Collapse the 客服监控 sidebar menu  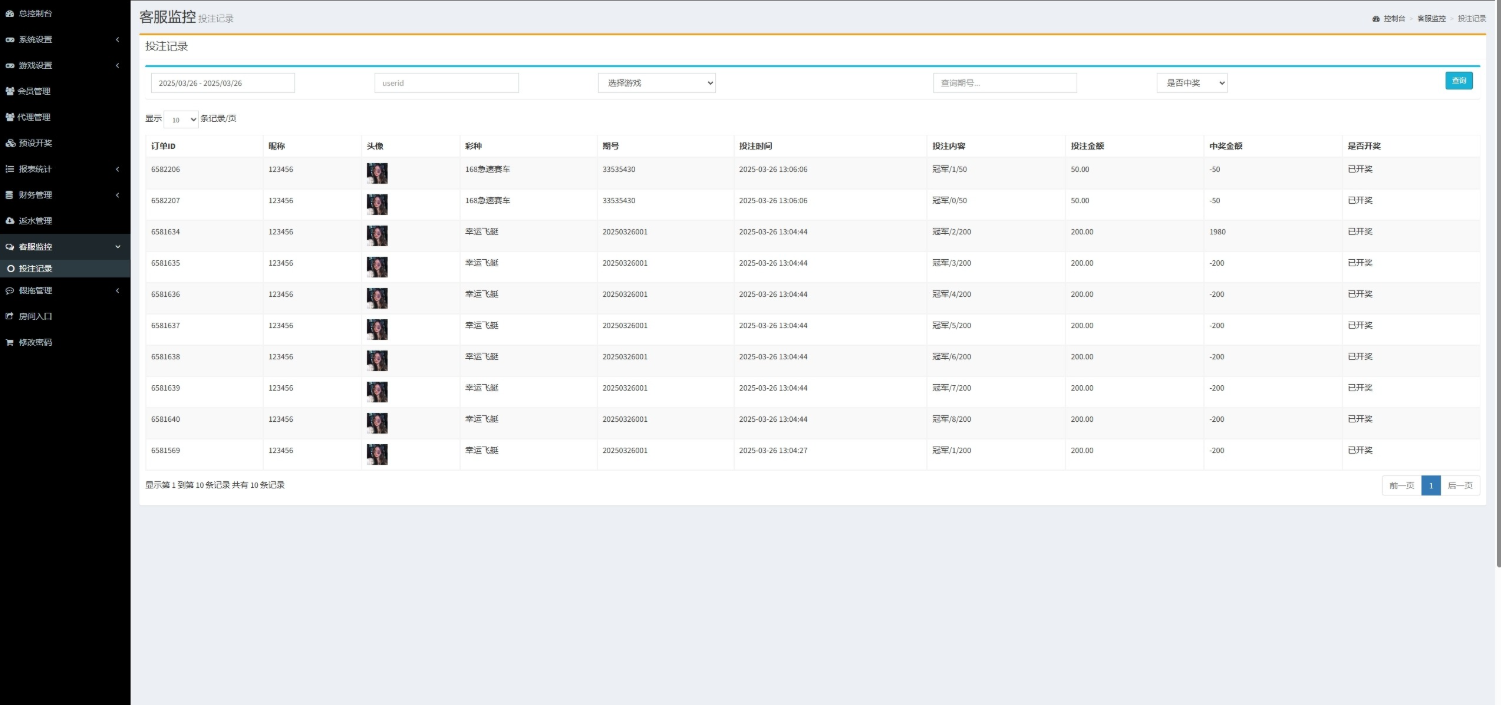tap(117, 247)
